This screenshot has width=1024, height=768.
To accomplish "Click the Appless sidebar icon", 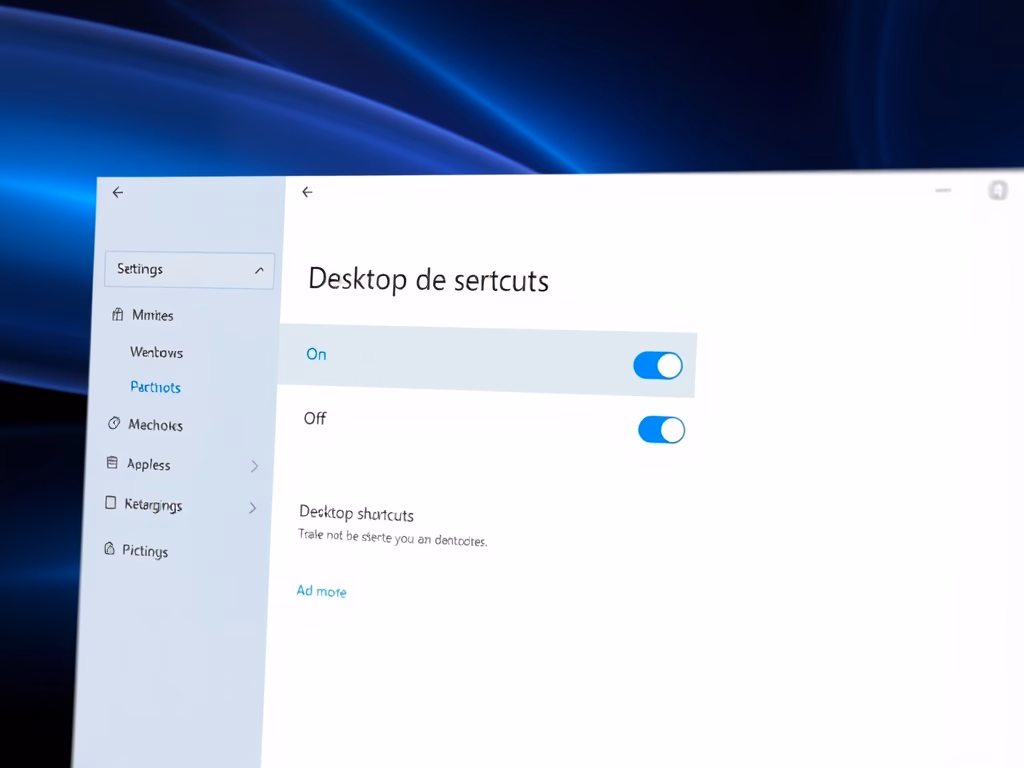I will (x=112, y=463).
